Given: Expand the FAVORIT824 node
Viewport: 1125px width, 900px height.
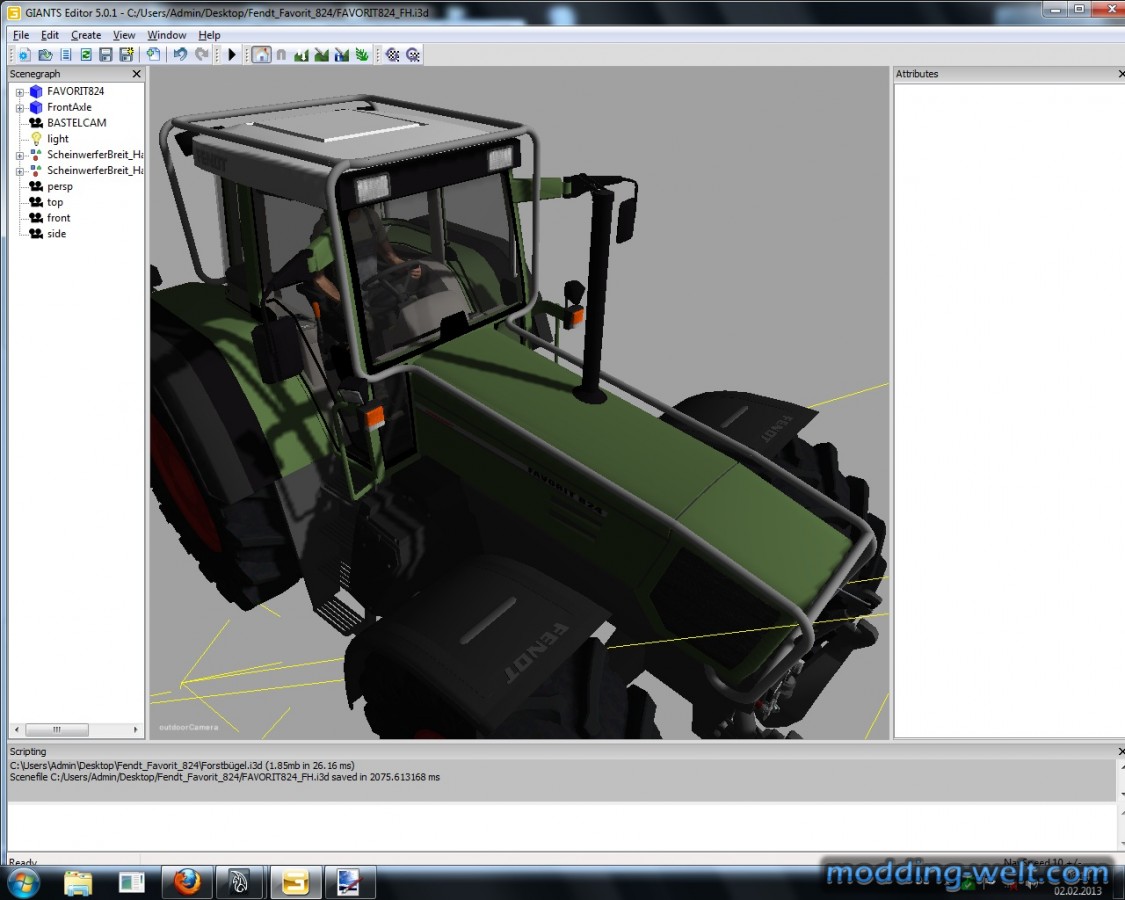Looking at the screenshot, I should coord(20,92).
